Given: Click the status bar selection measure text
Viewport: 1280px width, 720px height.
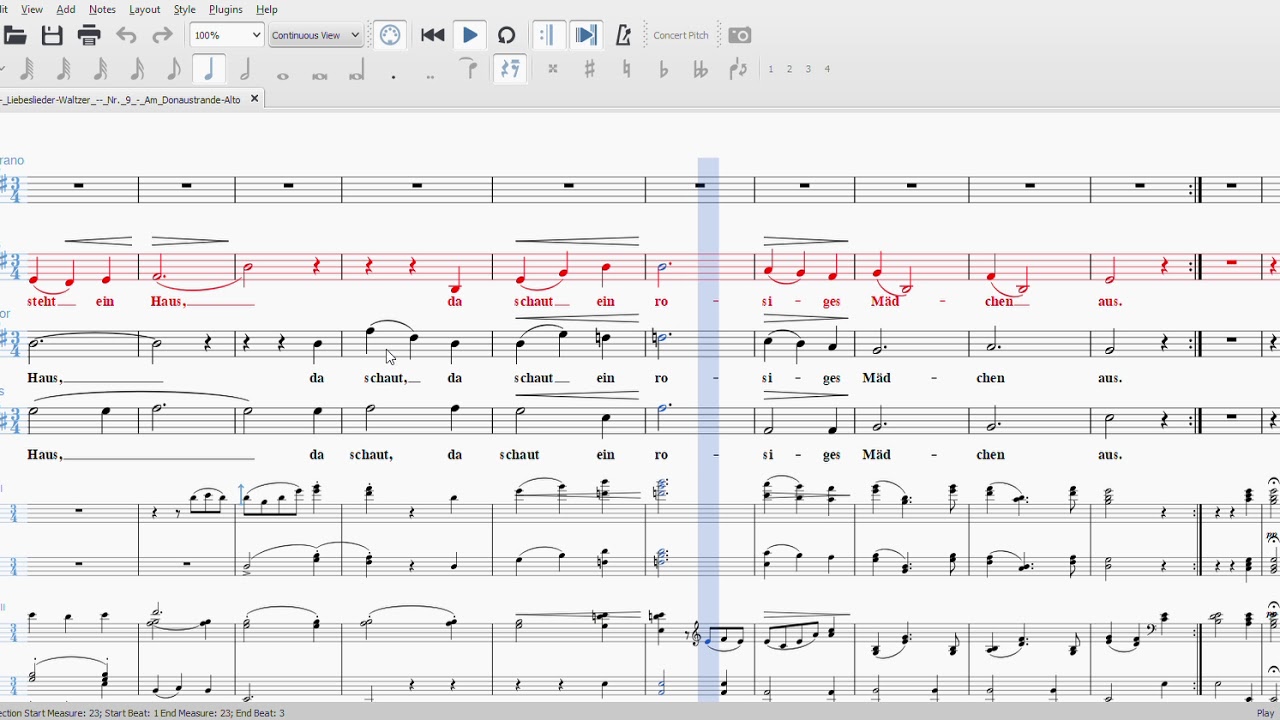Looking at the screenshot, I should coord(143,713).
